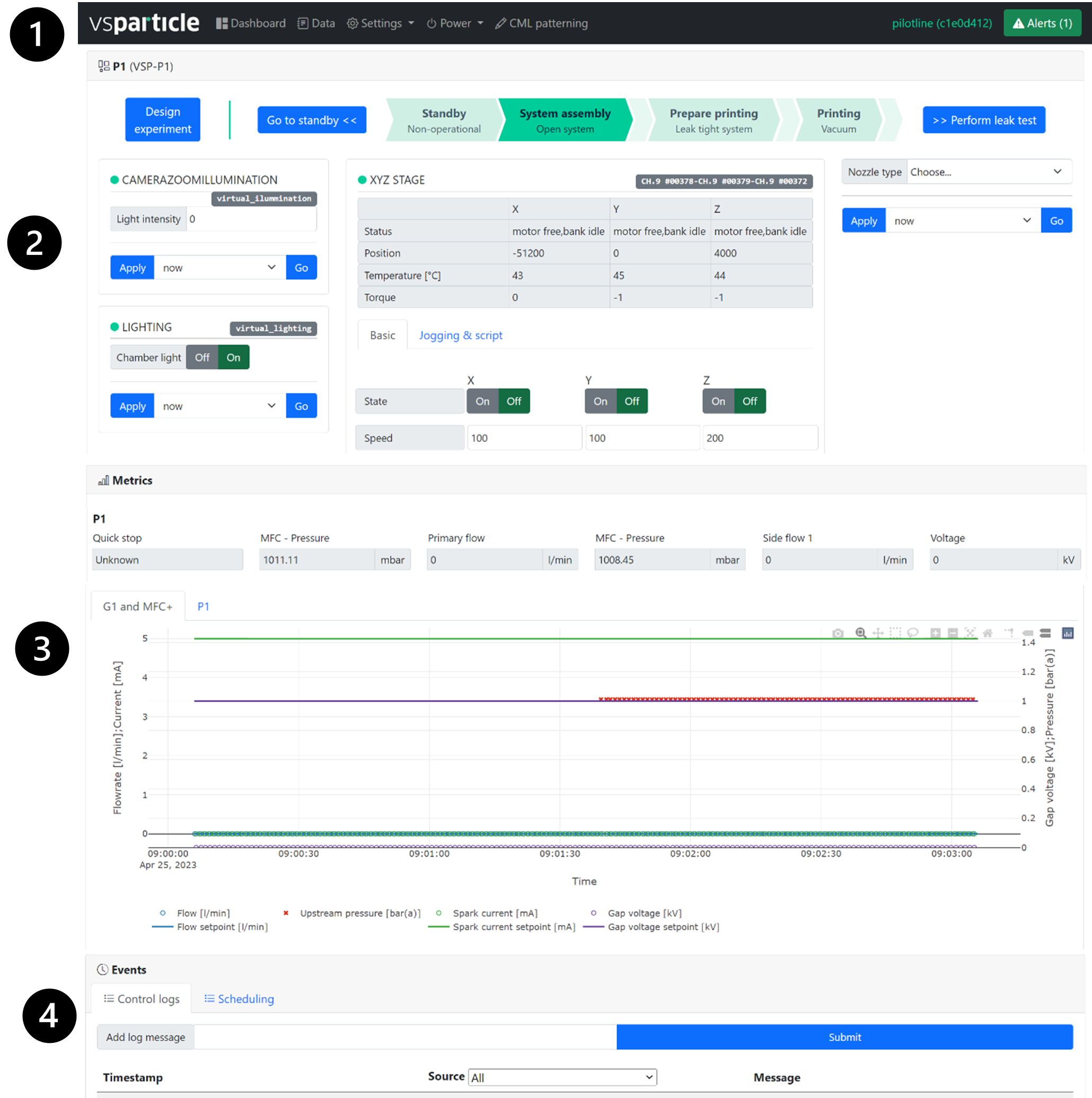
Task: Turn Chamber light Off
Action: 202,358
